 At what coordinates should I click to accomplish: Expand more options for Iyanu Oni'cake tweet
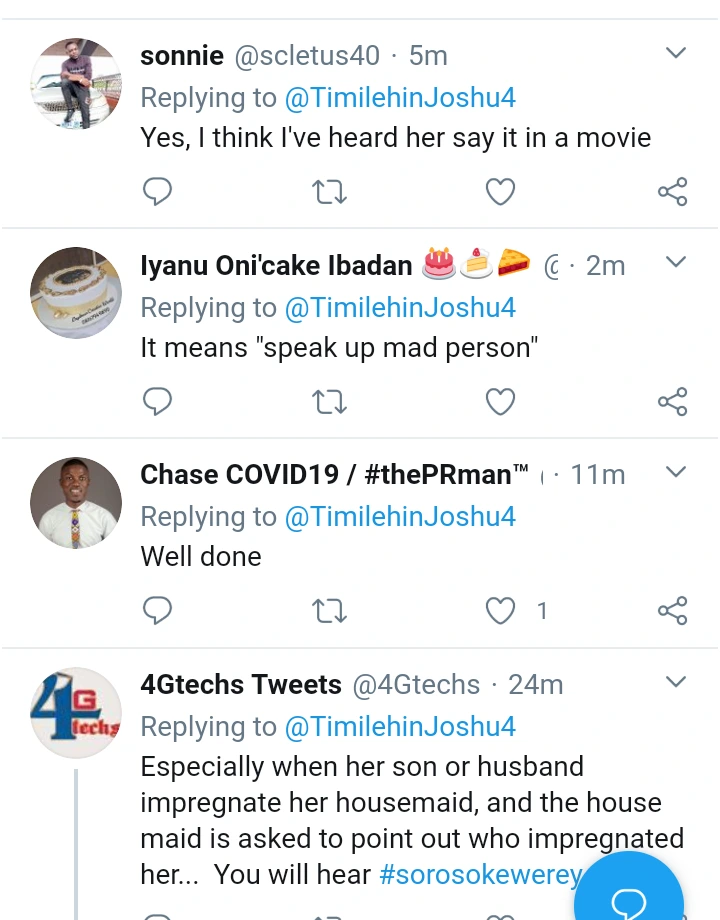tap(676, 263)
